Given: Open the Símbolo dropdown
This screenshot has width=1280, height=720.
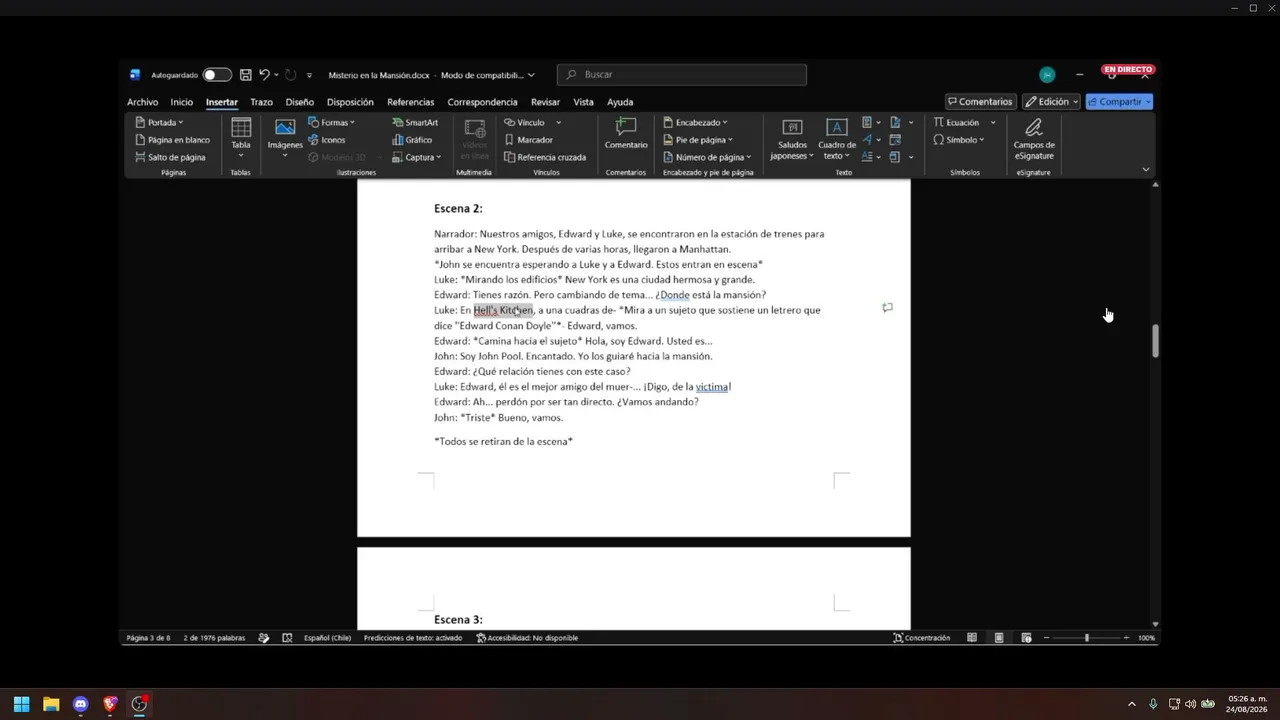Looking at the screenshot, I should [959, 140].
